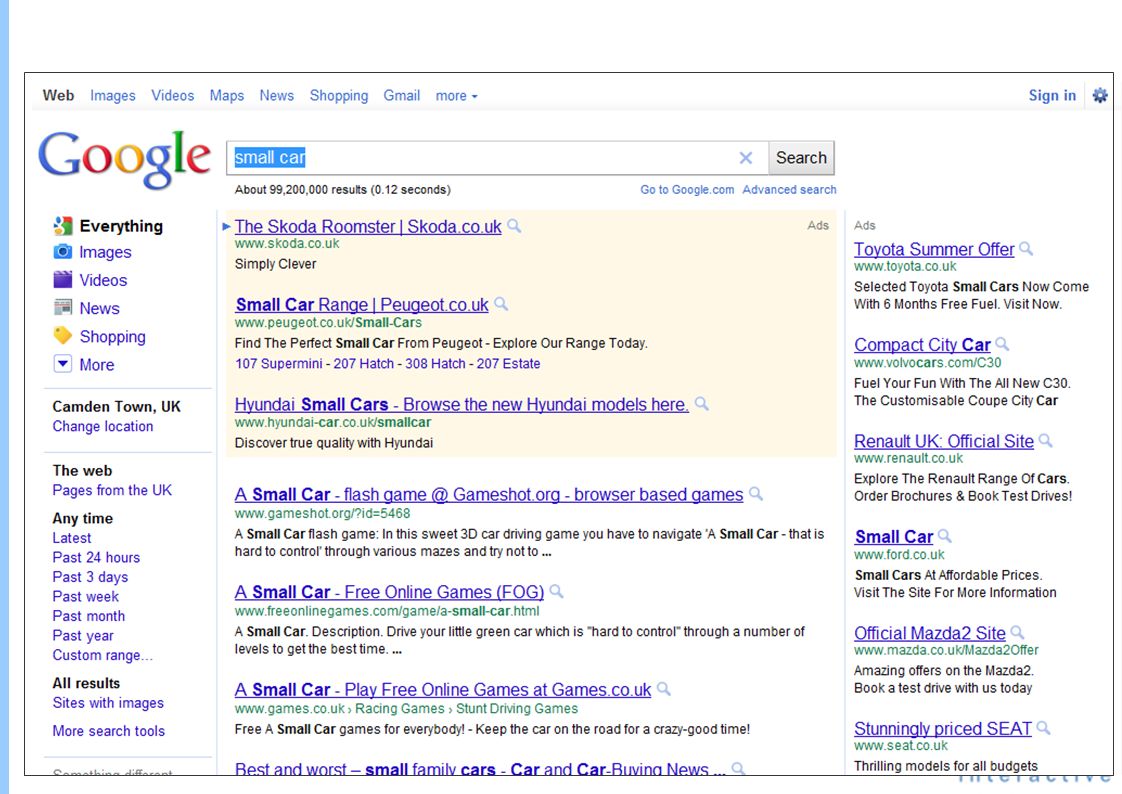Click preview magnifier beside Gameshot.org result
Image resolution: width=1122 pixels, height=794 pixels.
tap(756, 494)
